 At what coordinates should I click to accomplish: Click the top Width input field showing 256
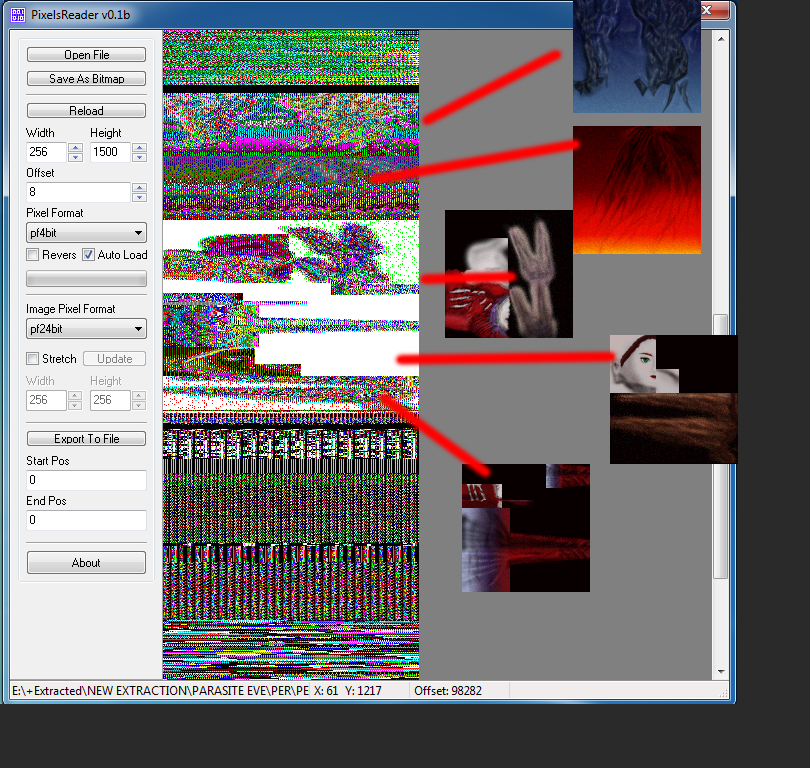point(46,152)
